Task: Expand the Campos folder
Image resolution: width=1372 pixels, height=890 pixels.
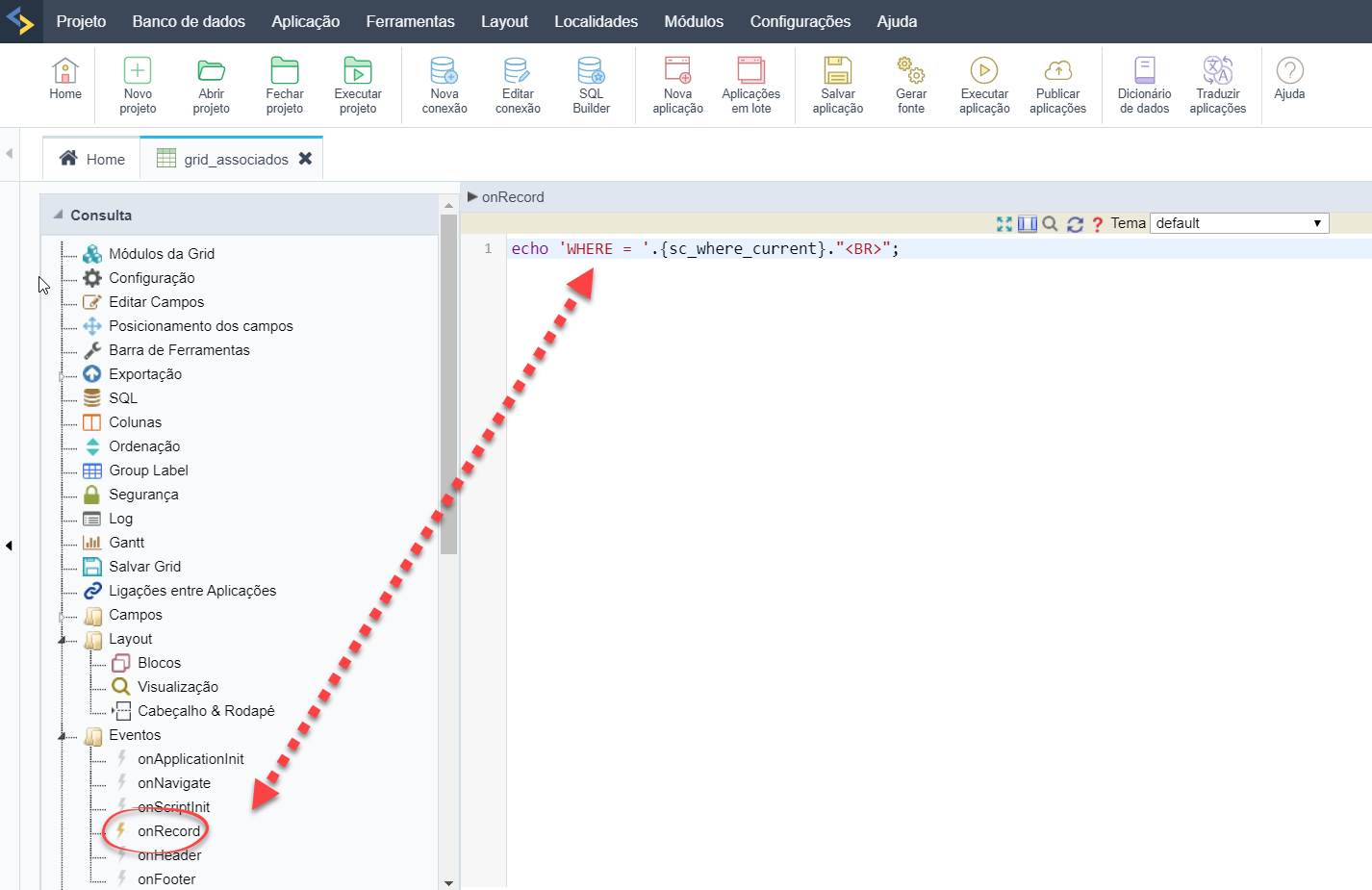Action: point(62,616)
